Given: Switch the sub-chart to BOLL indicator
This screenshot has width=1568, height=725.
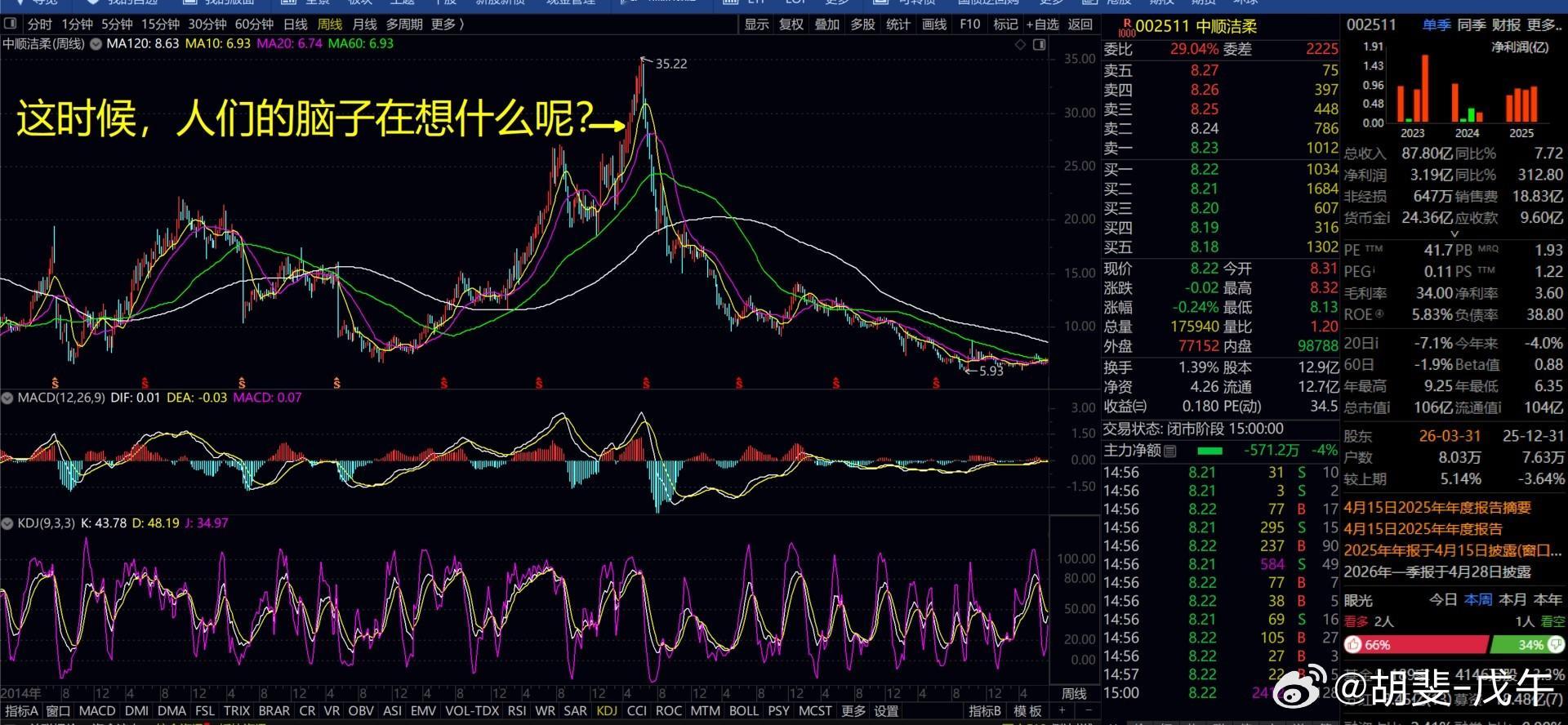Looking at the screenshot, I should 743,711.
